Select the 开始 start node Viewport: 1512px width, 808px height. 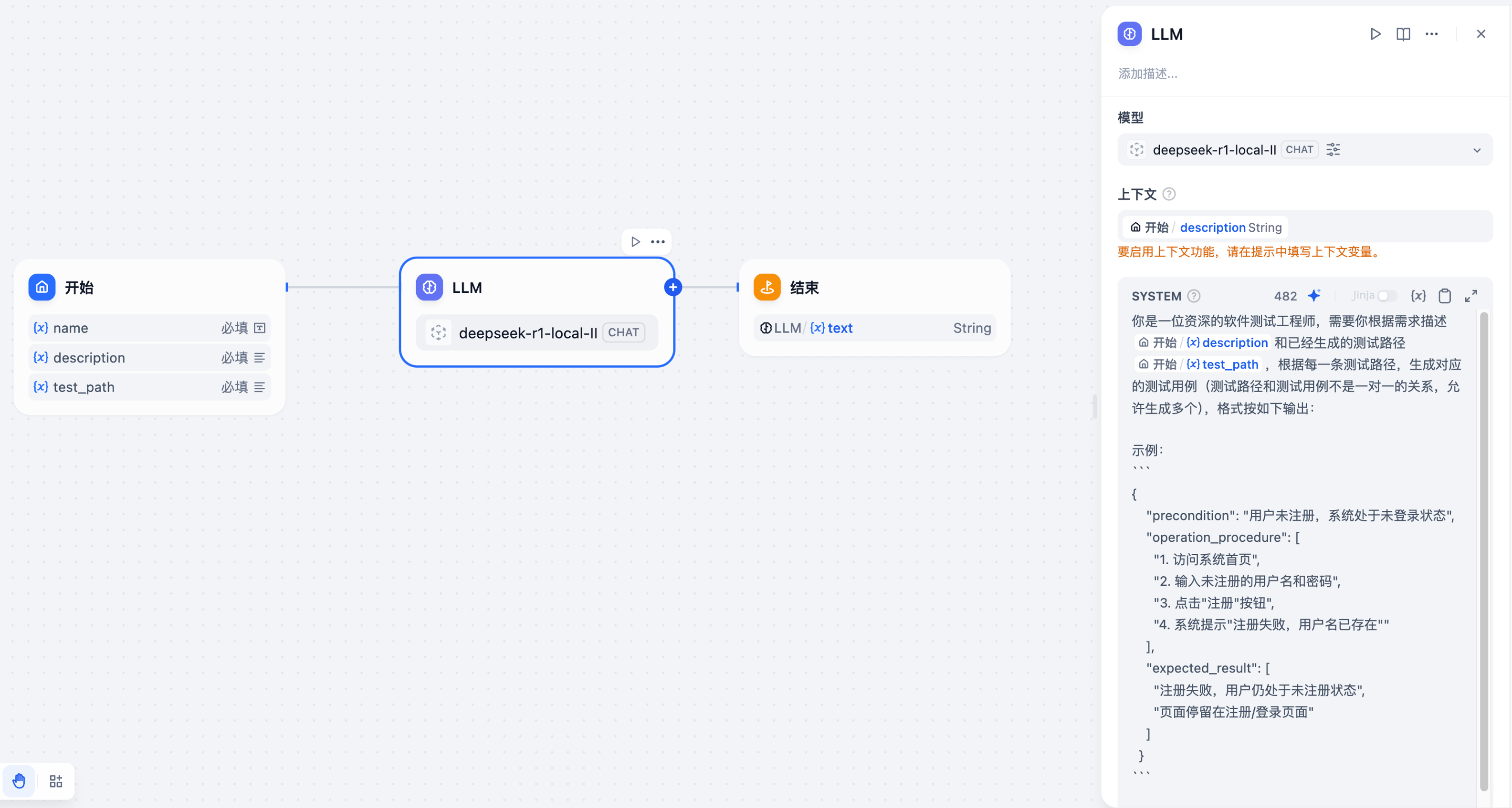pyautogui.click(x=150, y=337)
